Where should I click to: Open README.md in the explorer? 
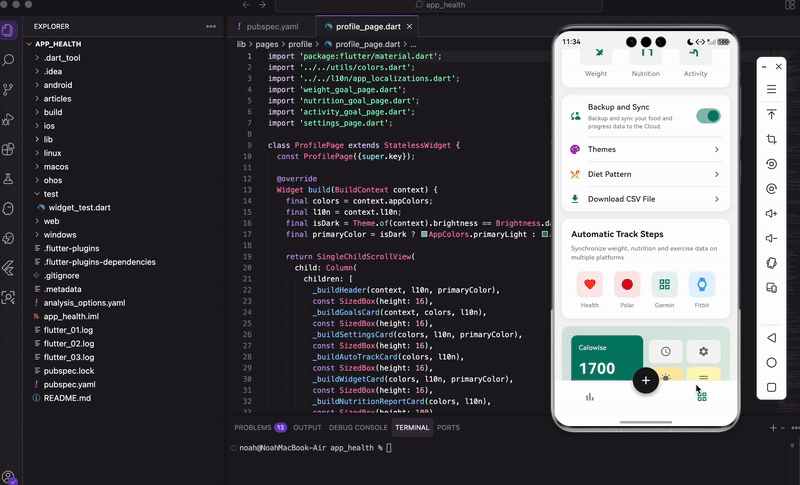click(67, 397)
